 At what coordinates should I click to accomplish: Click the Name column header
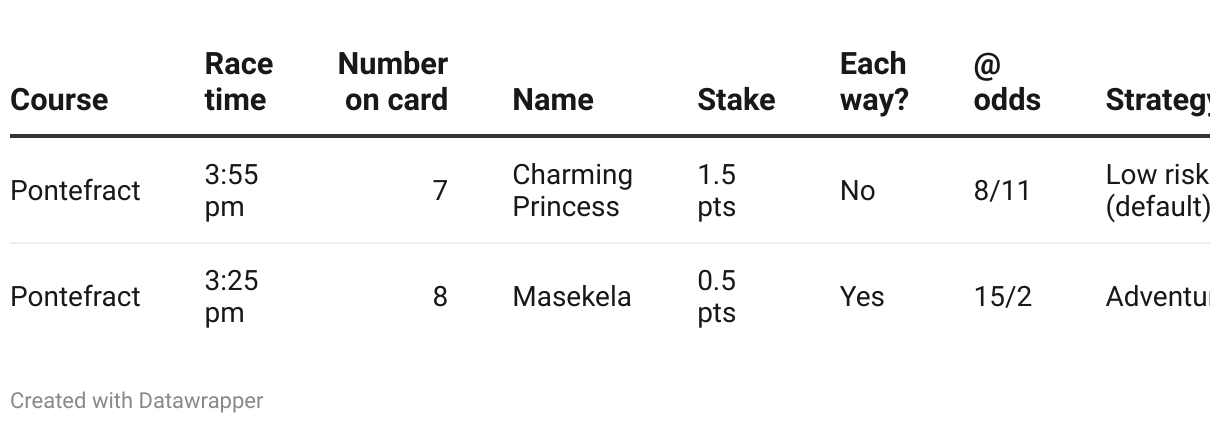(553, 100)
